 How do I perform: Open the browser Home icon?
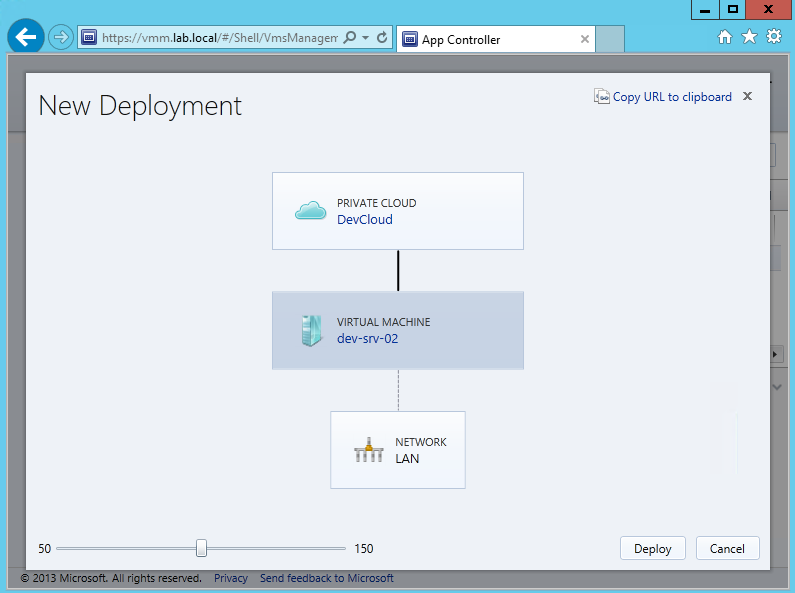tap(726, 37)
